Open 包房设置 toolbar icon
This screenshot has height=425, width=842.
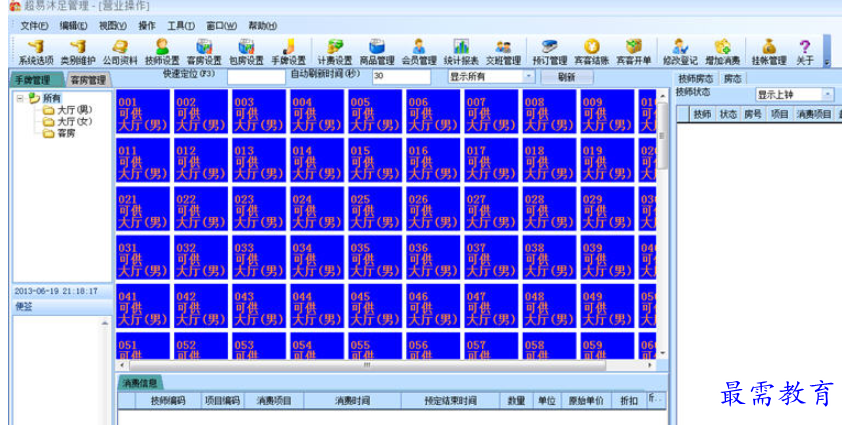coord(246,53)
